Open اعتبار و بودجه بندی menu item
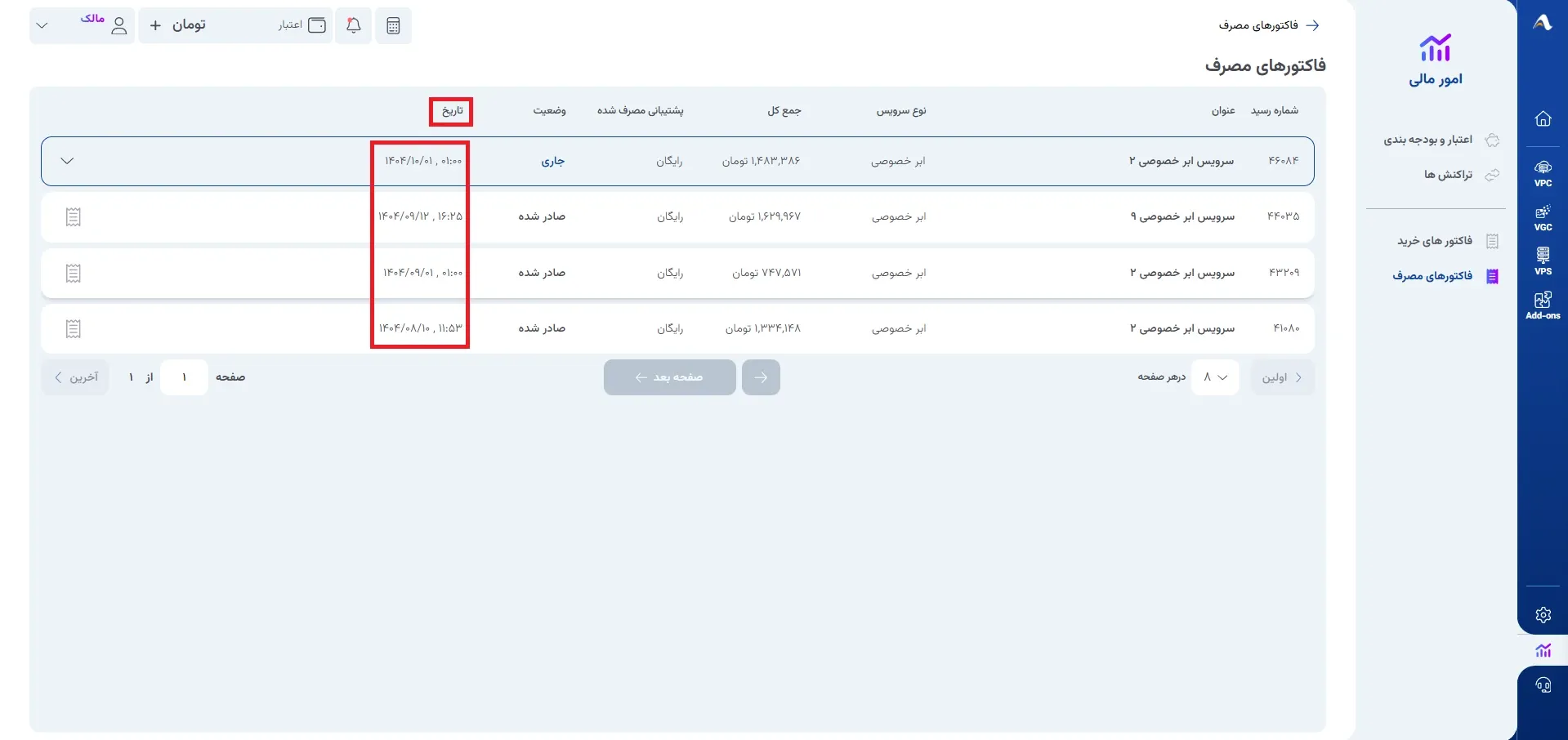This screenshot has width=1568, height=740. pyautogui.click(x=1441, y=140)
